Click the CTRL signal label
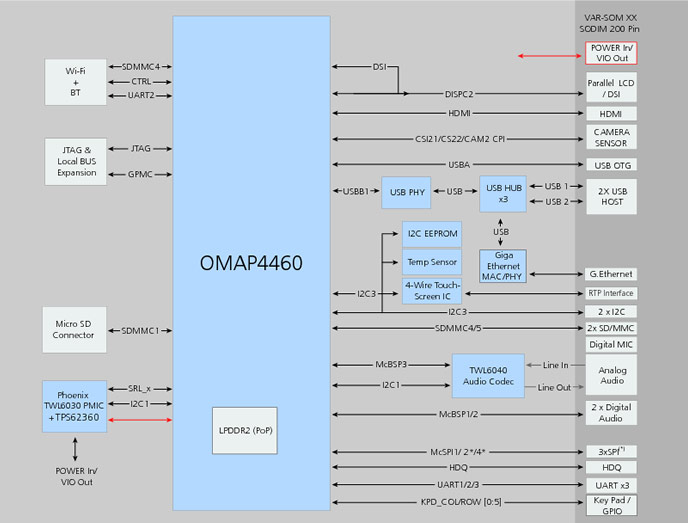Viewport: 688px width, 523px height. coord(141,82)
